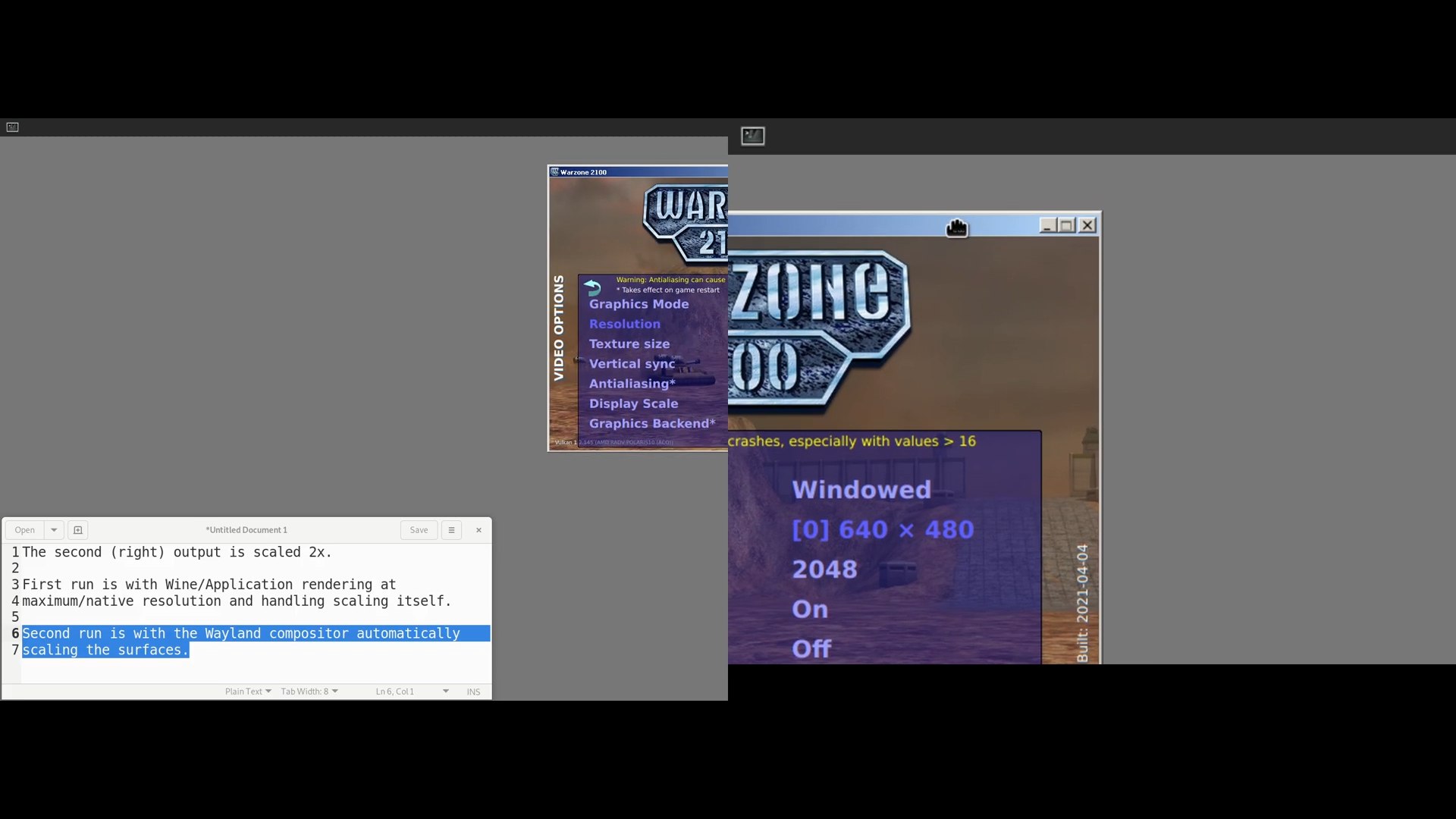Click the Warzone 2100 window title text

(583, 172)
